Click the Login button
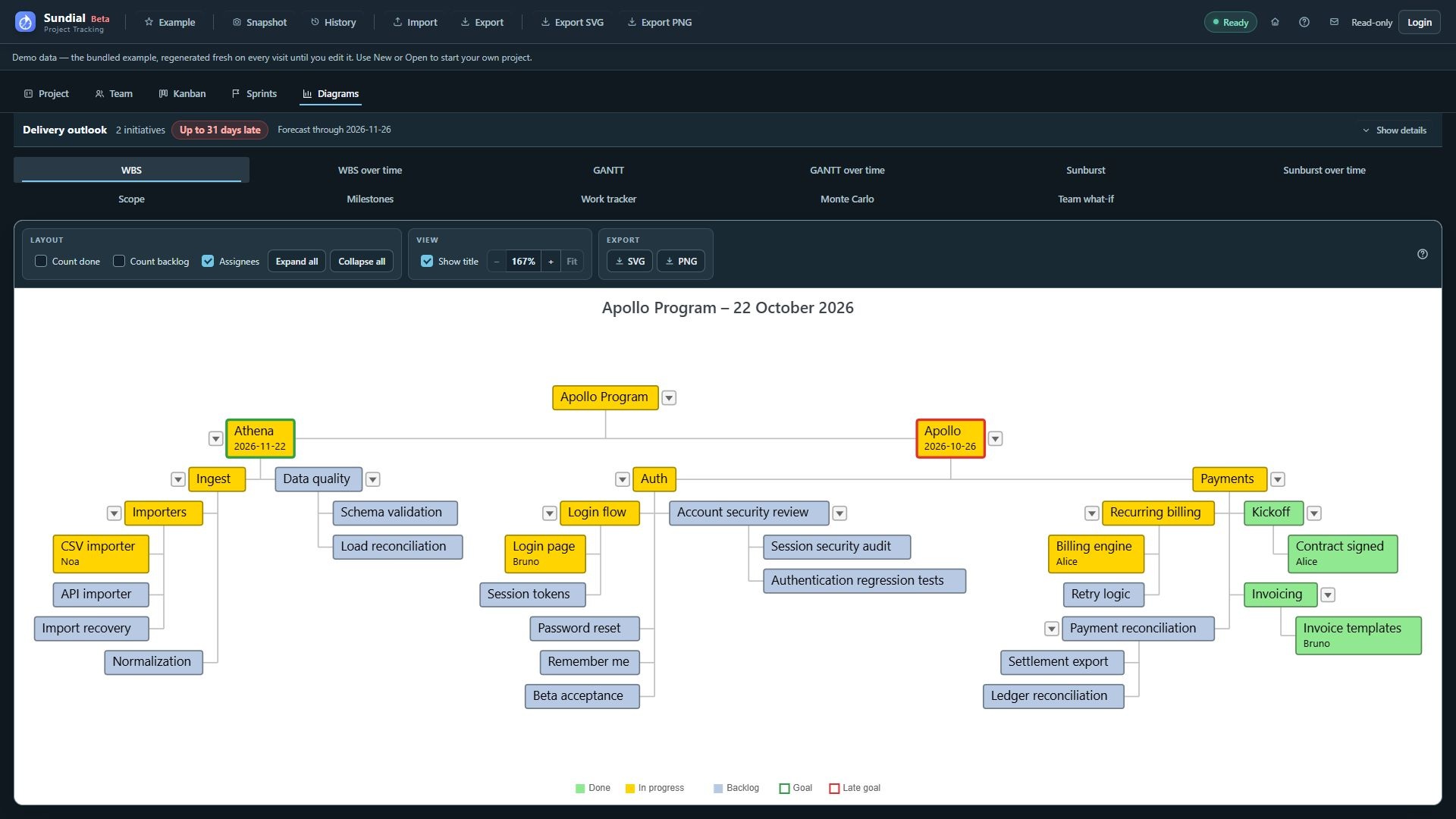Viewport: 1456px width, 819px height. (1419, 22)
